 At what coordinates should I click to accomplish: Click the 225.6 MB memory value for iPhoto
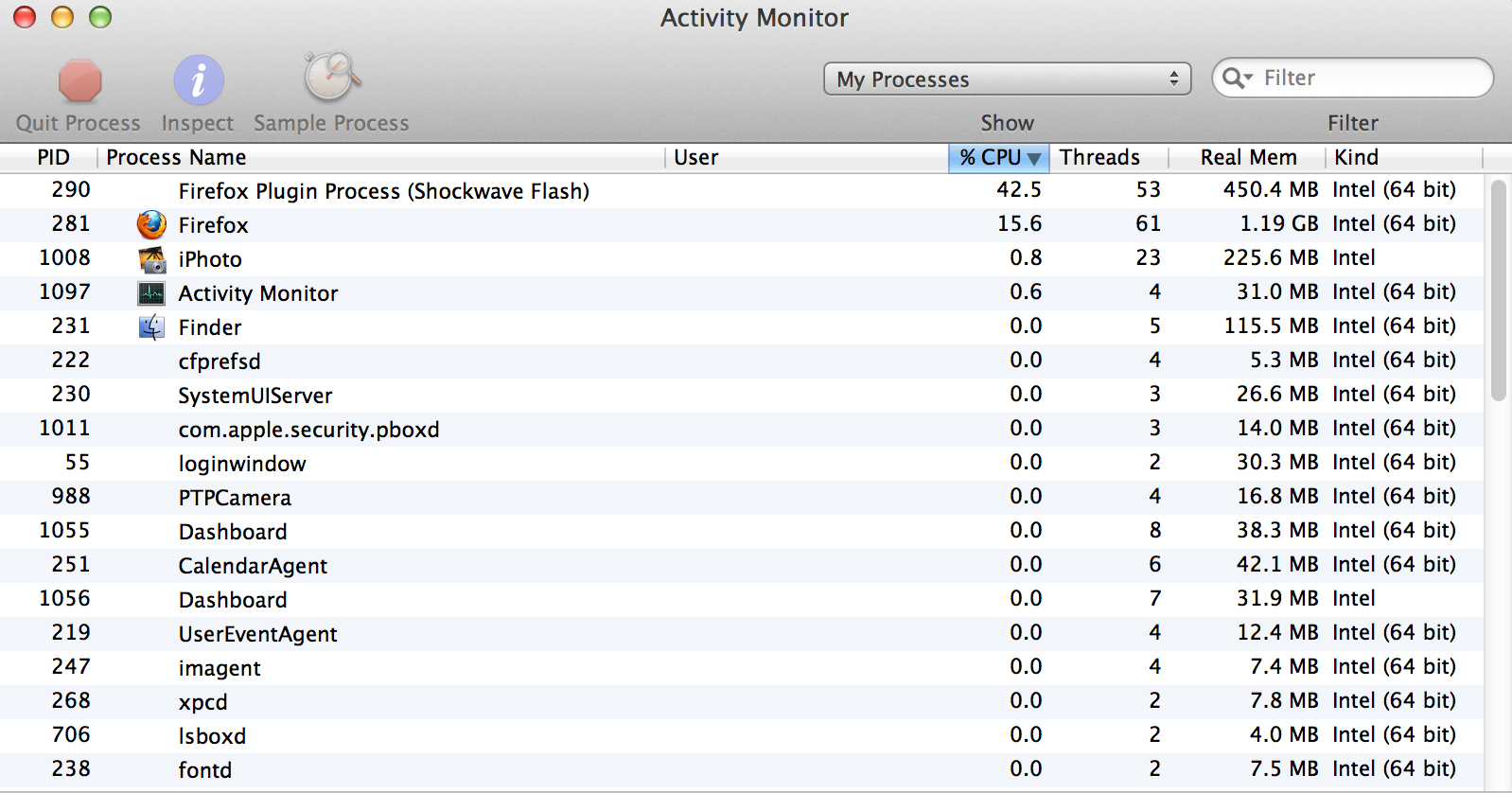pos(1271,257)
